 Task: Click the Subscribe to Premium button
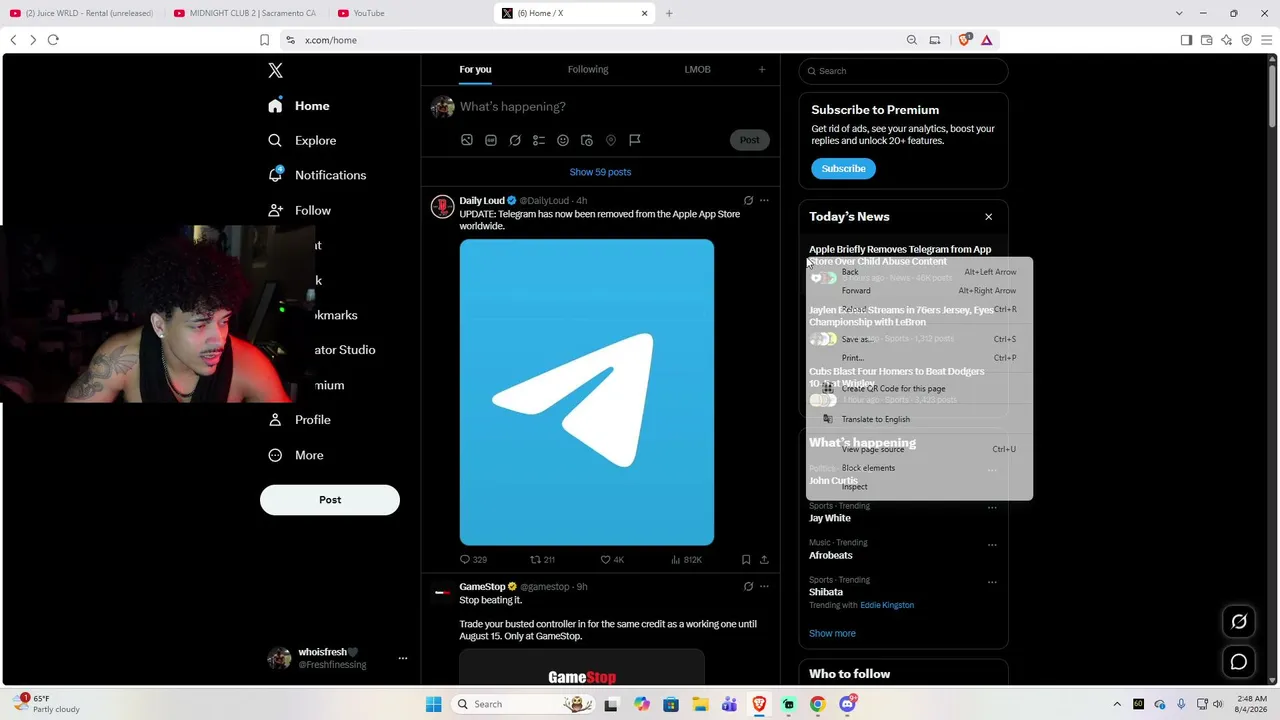click(843, 169)
